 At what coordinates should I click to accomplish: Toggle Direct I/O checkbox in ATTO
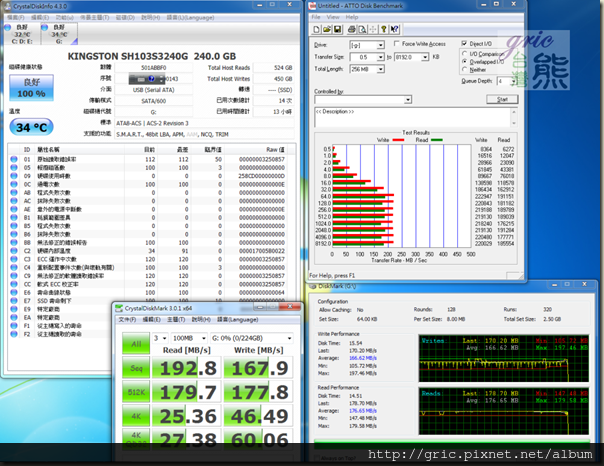coord(464,43)
